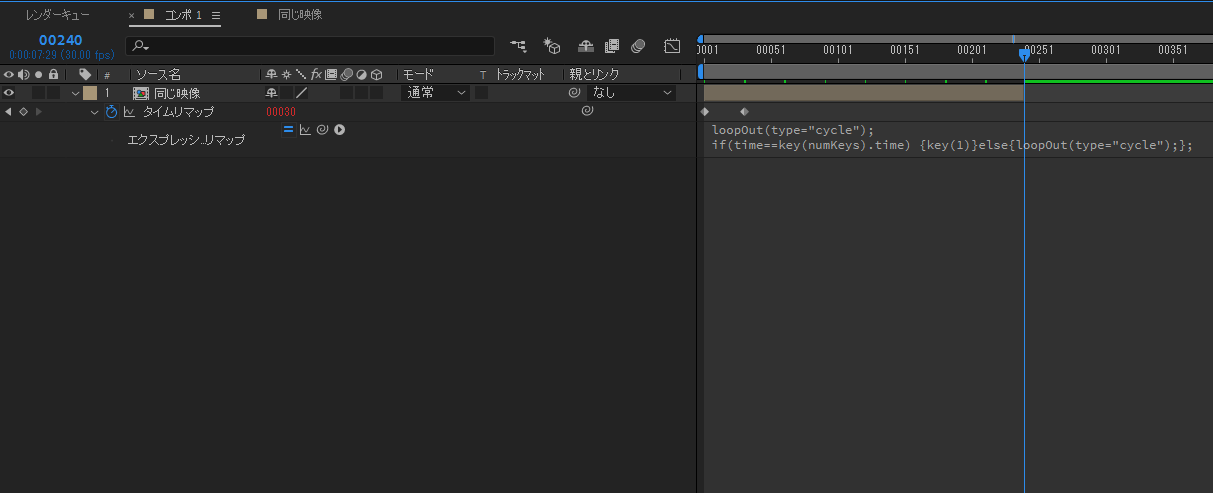Image resolution: width=1213 pixels, height=493 pixels.
Task: Switch to the レンダーキュー tab
Action: 57,15
